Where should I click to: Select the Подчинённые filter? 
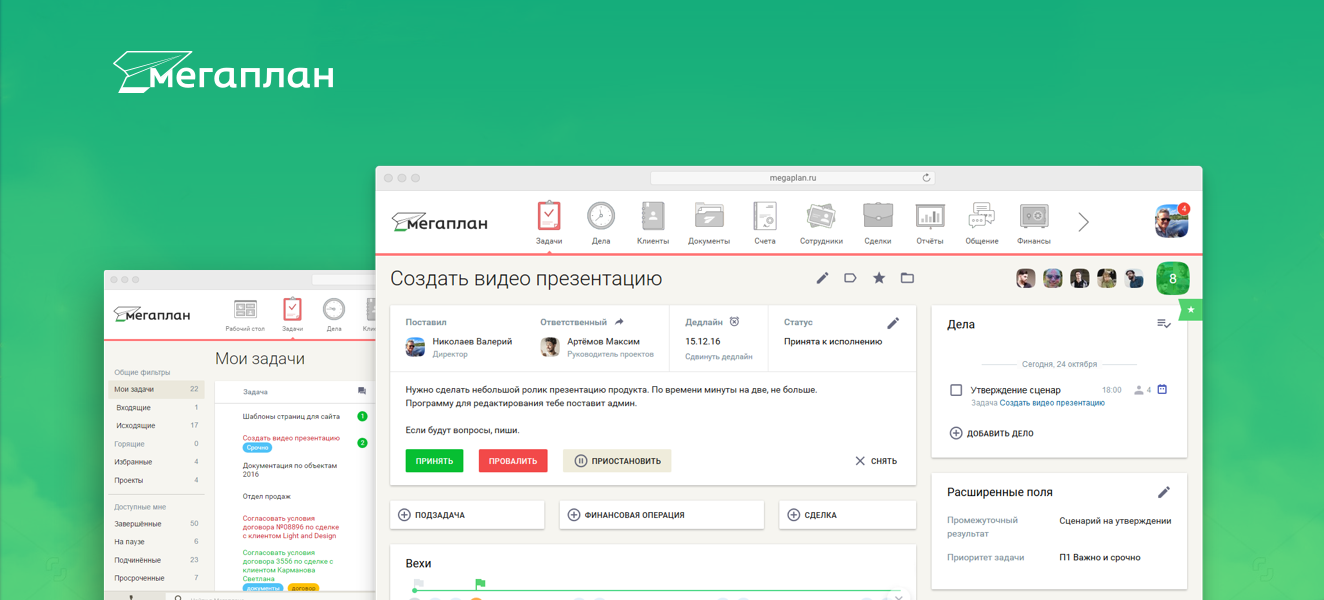tap(156, 560)
